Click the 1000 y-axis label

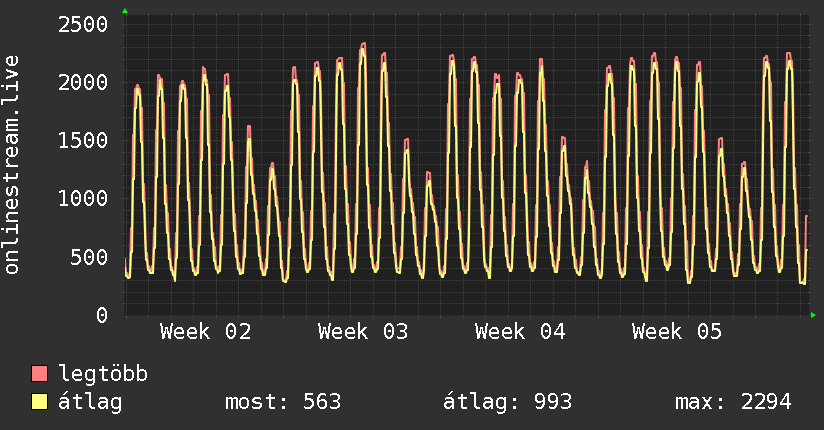82,199
